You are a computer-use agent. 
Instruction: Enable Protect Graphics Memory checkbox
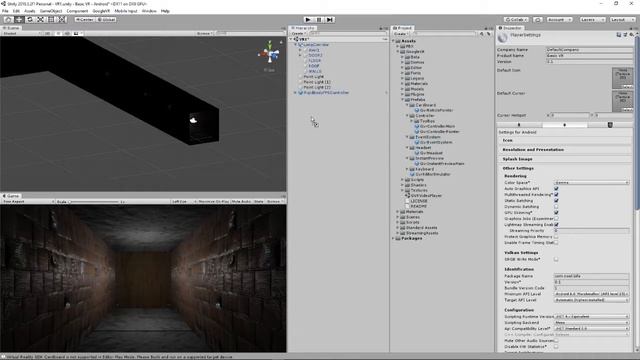tap(556, 237)
